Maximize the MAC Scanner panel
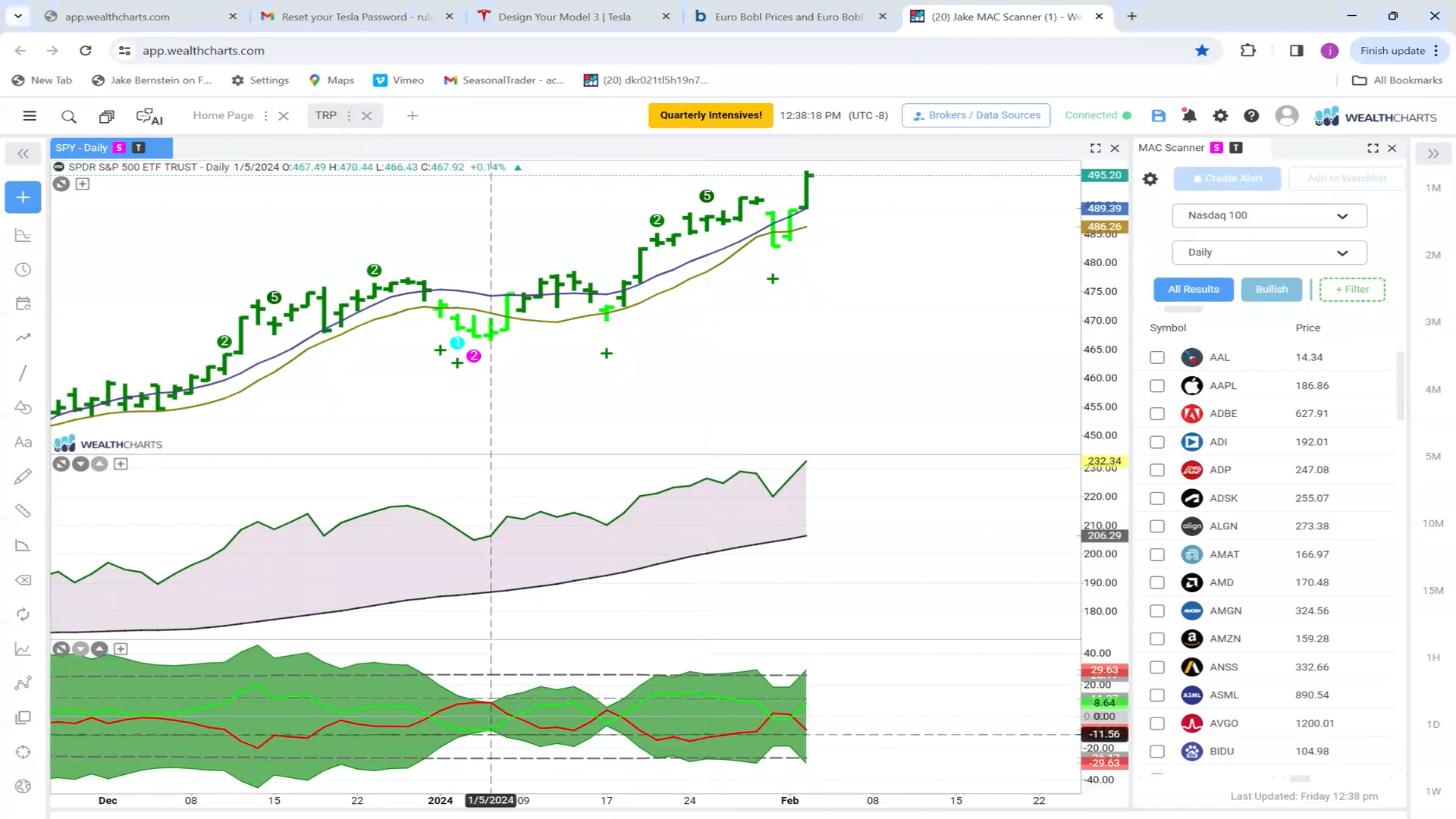Image resolution: width=1456 pixels, height=819 pixels. point(1373,148)
